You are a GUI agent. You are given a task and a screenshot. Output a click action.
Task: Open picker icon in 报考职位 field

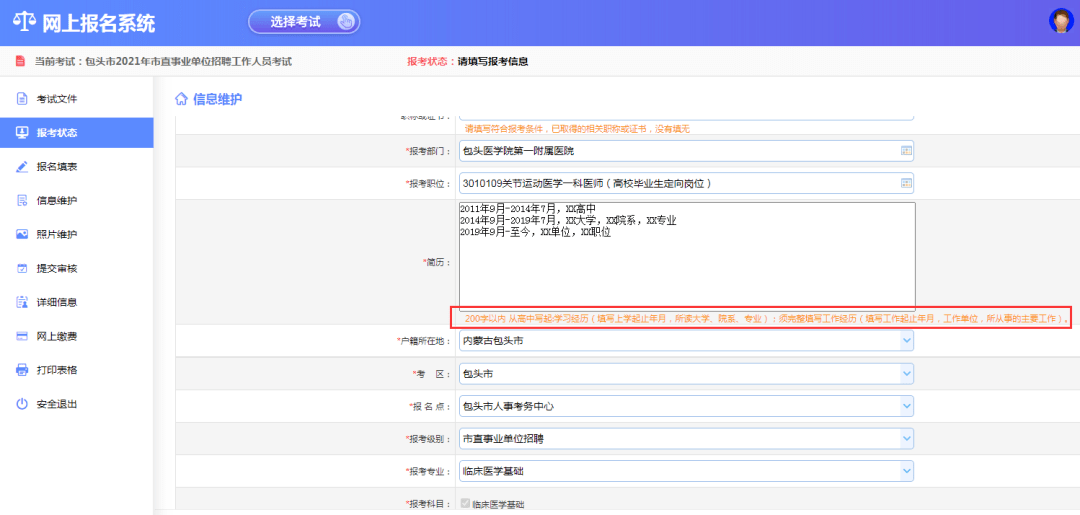pos(906,183)
